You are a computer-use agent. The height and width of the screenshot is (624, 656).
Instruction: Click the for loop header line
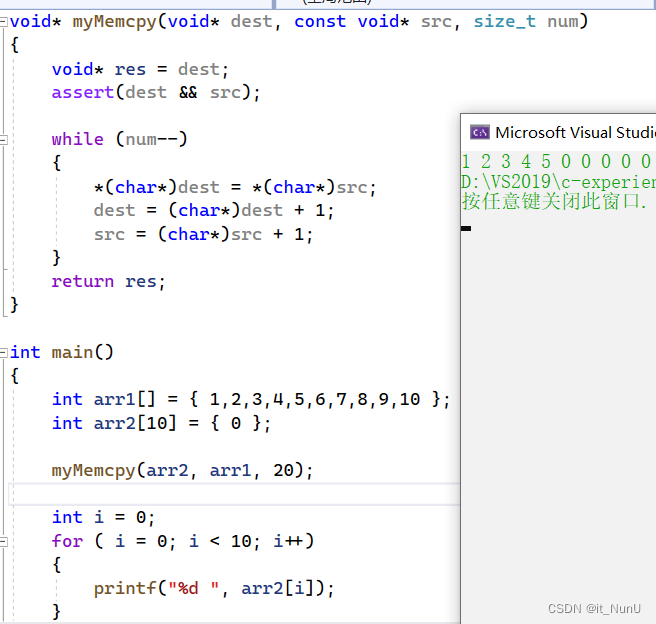[183, 541]
